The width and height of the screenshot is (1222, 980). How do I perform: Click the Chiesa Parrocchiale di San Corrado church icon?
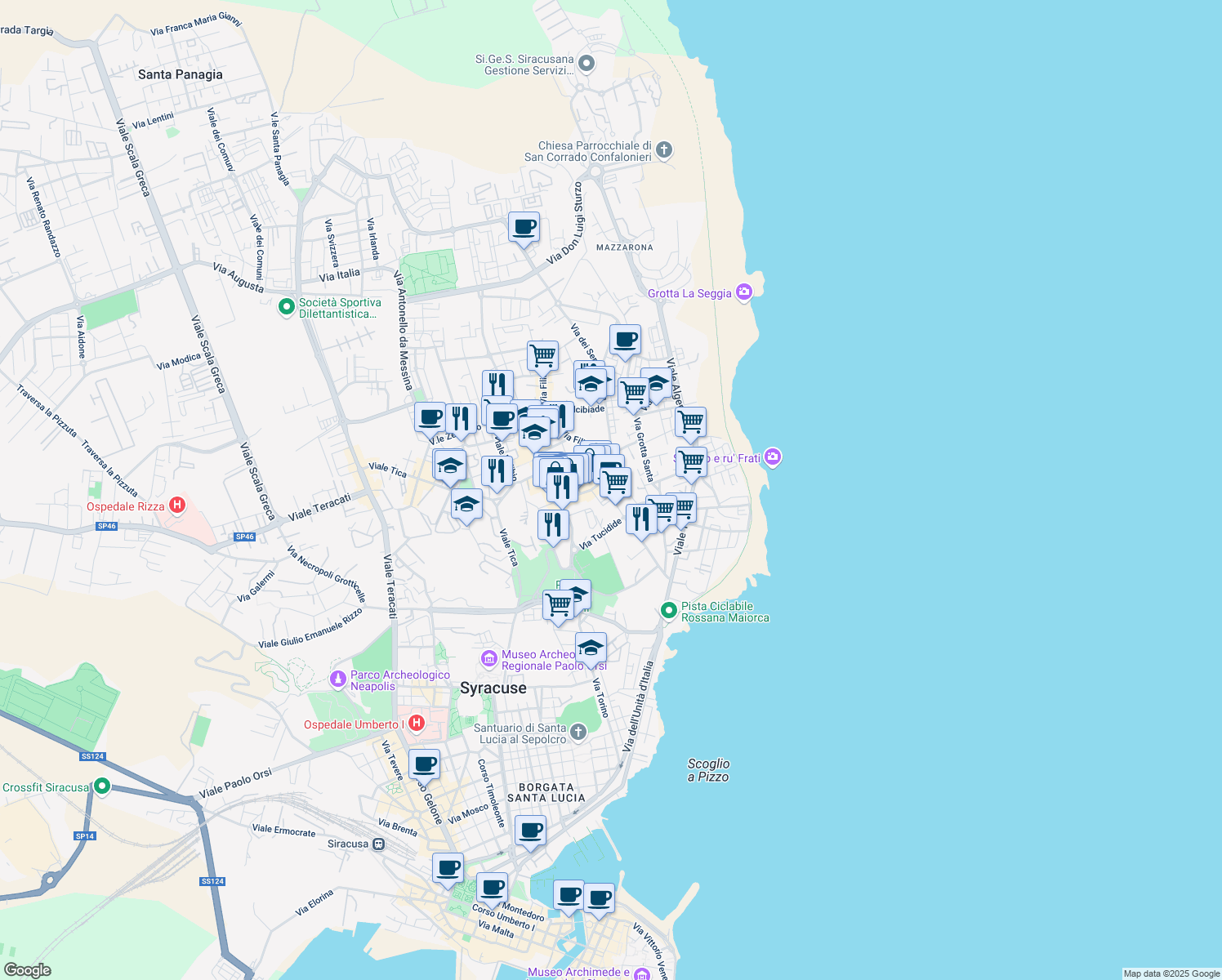pyautogui.click(x=664, y=149)
